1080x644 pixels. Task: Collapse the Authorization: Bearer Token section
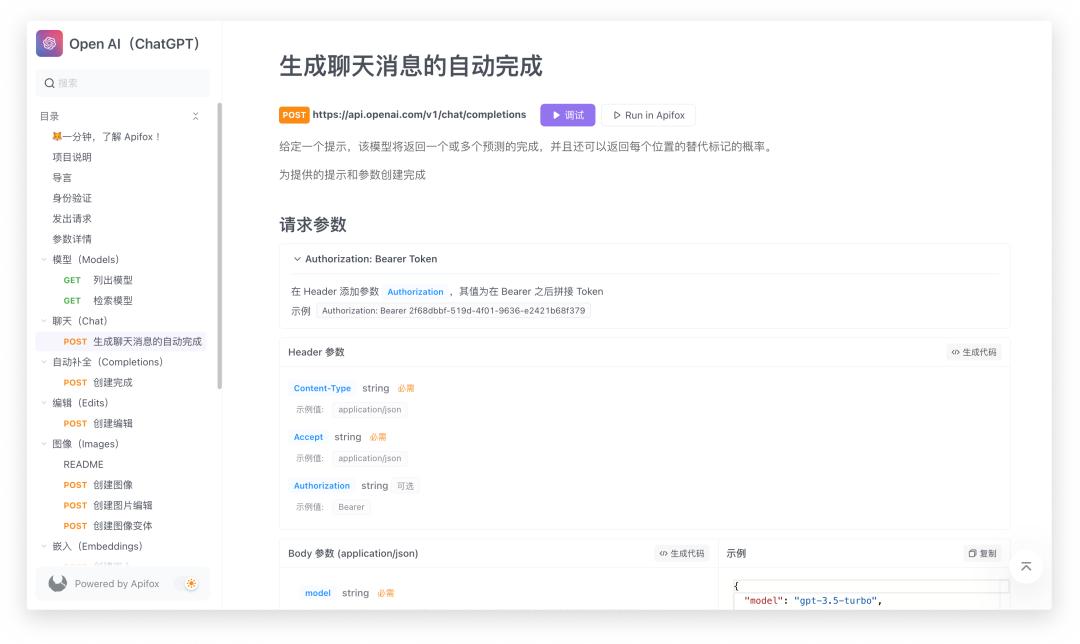[297, 259]
